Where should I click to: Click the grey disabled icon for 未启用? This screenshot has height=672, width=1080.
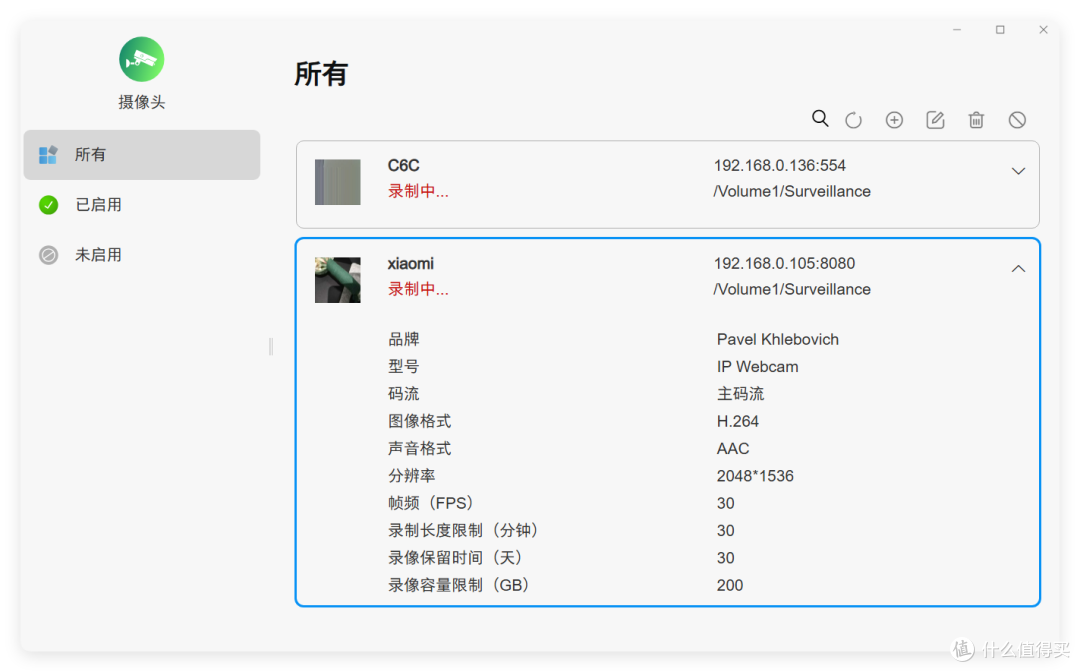coord(48,255)
